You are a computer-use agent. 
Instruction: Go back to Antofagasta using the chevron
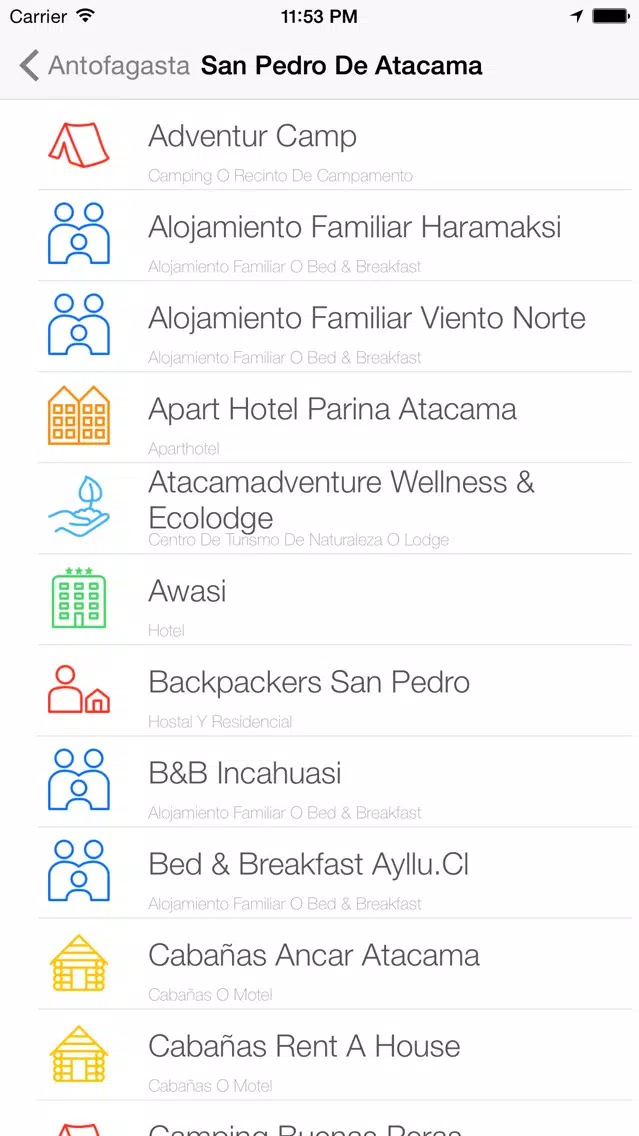29,66
